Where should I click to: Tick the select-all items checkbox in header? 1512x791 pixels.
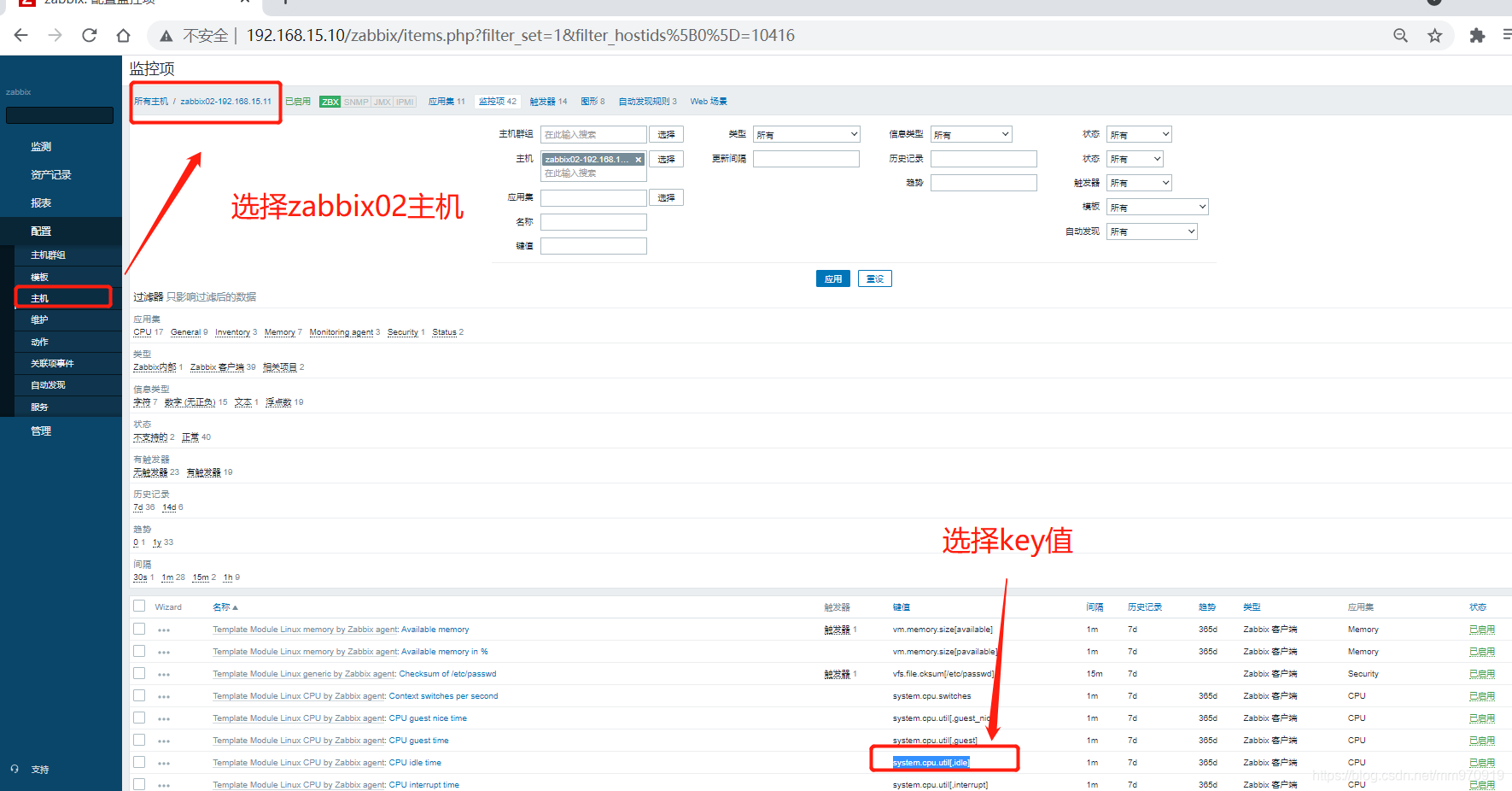pyautogui.click(x=139, y=606)
